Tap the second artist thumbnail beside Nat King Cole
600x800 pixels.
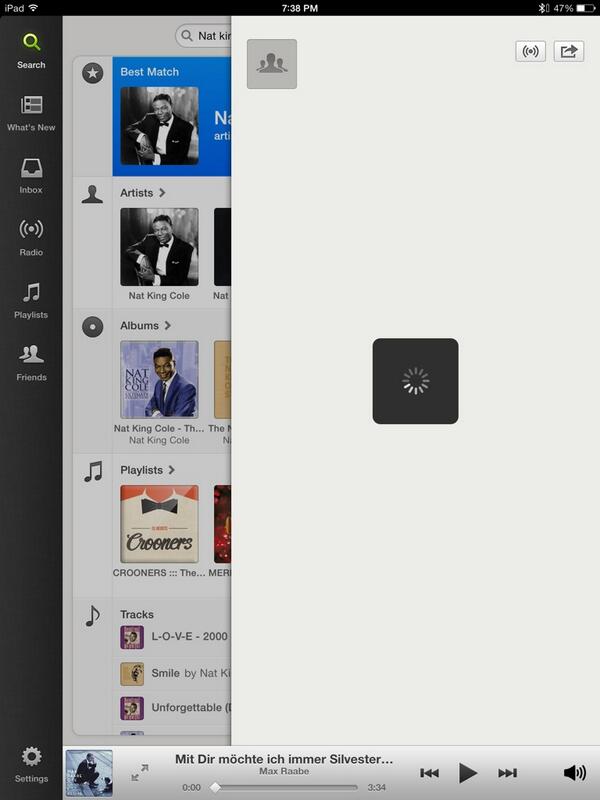(x=222, y=247)
